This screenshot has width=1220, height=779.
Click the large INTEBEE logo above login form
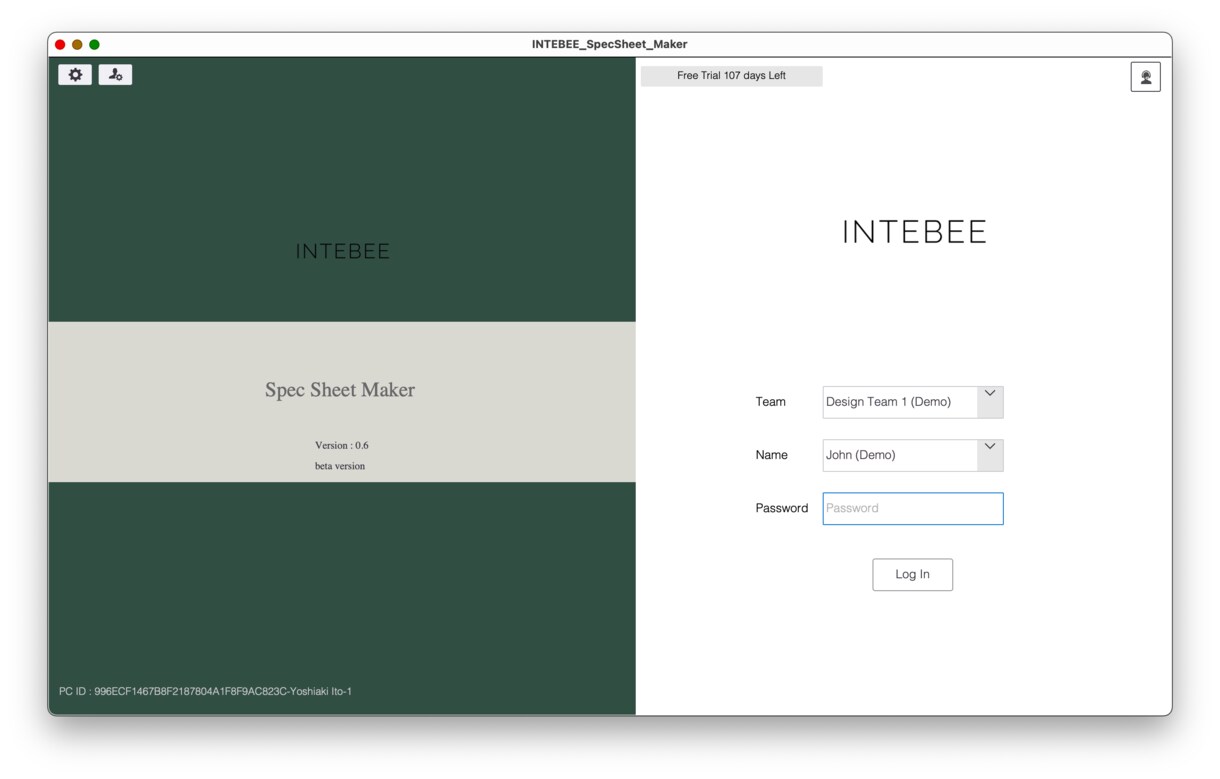pyautogui.click(x=914, y=232)
